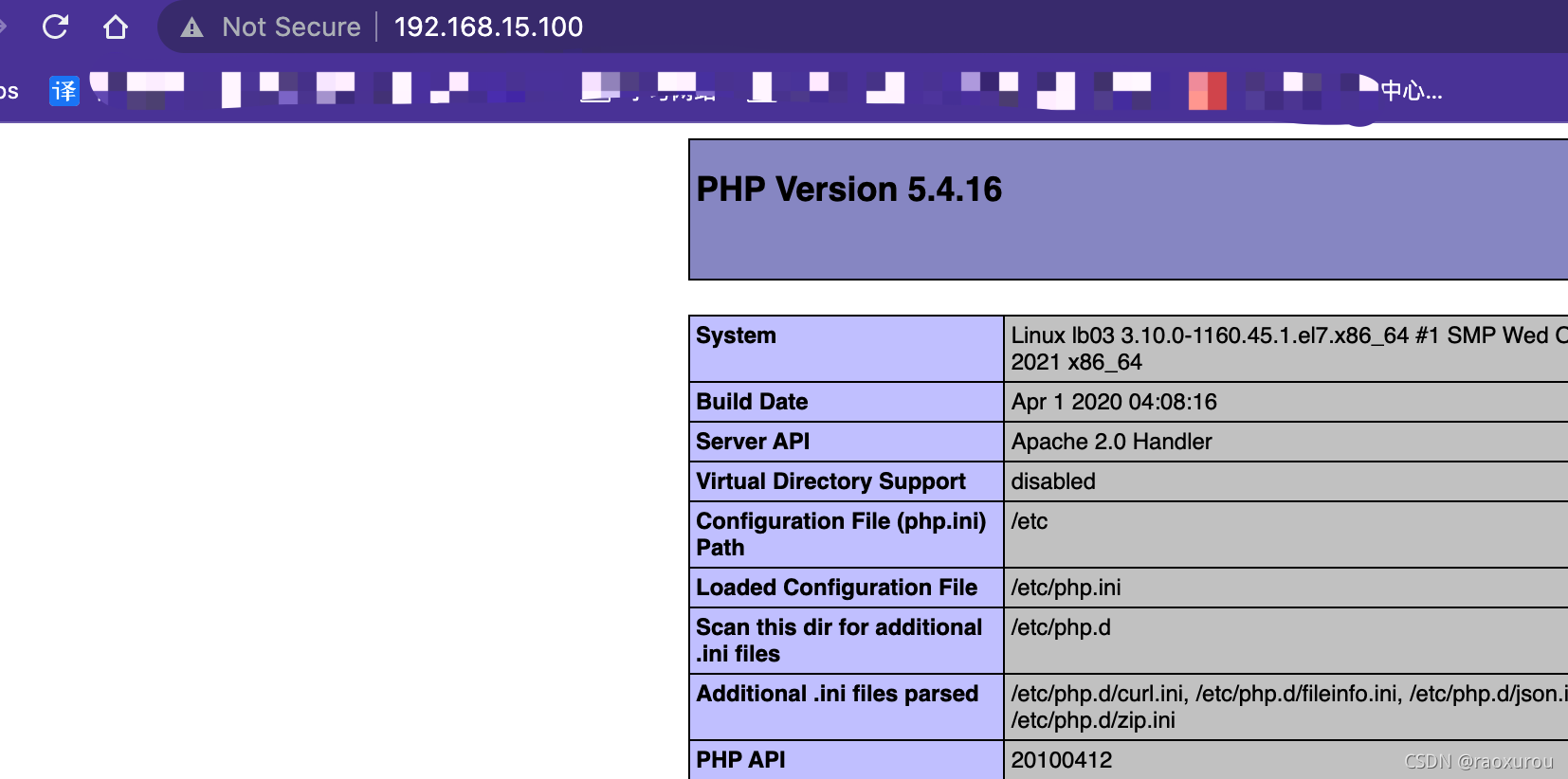Click the PHP API label

click(x=740, y=760)
